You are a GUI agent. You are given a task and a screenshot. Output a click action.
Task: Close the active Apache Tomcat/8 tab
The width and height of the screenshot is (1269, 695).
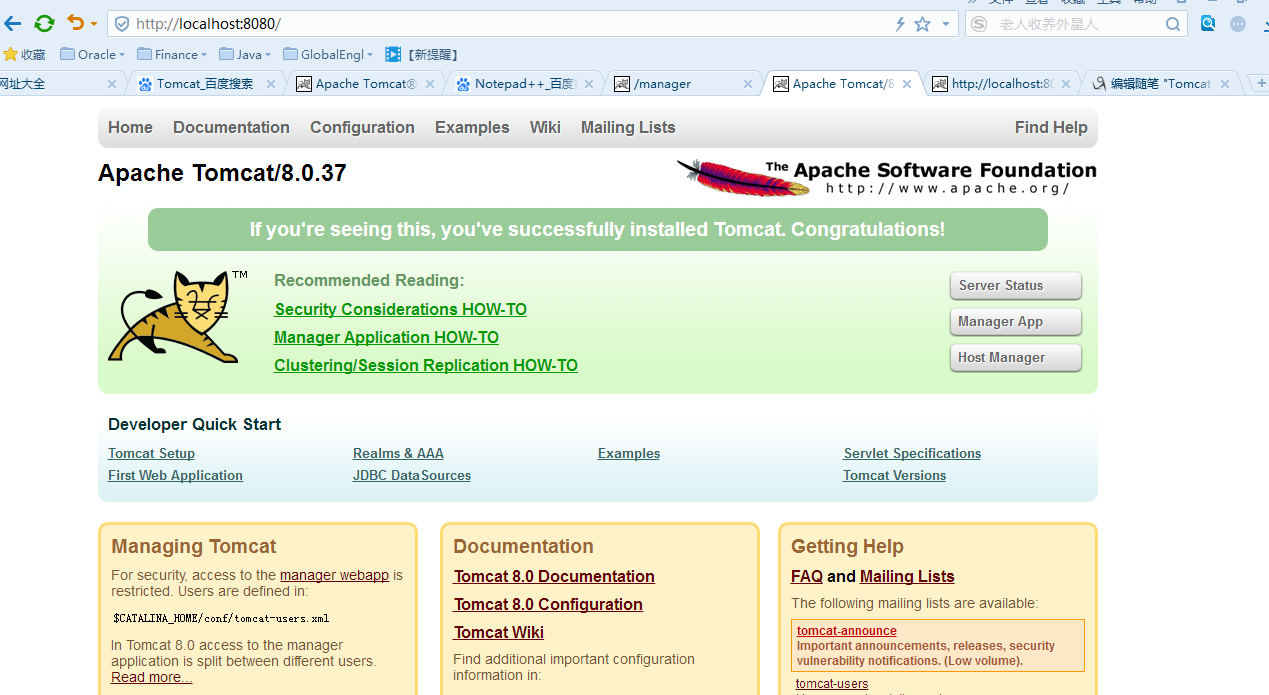pyautogui.click(x=907, y=84)
